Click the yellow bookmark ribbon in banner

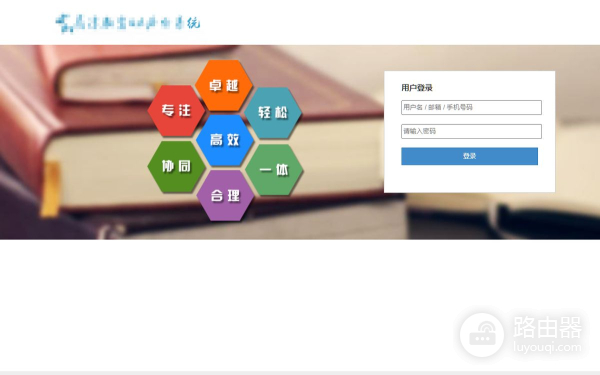click(x=51, y=189)
